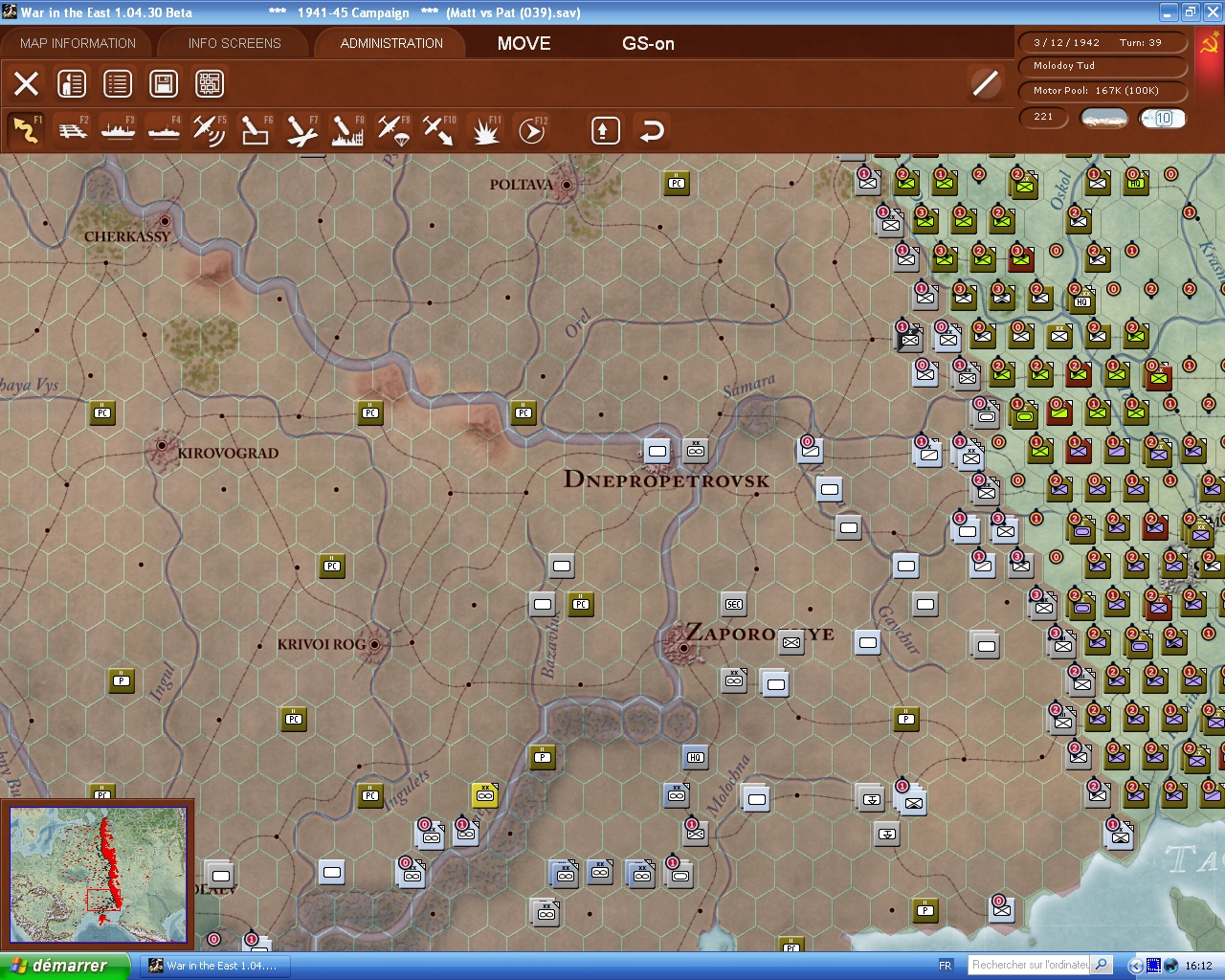Click the search magnifier icon in taskbar
Image resolution: width=1225 pixels, height=980 pixels.
click(1102, 965)
